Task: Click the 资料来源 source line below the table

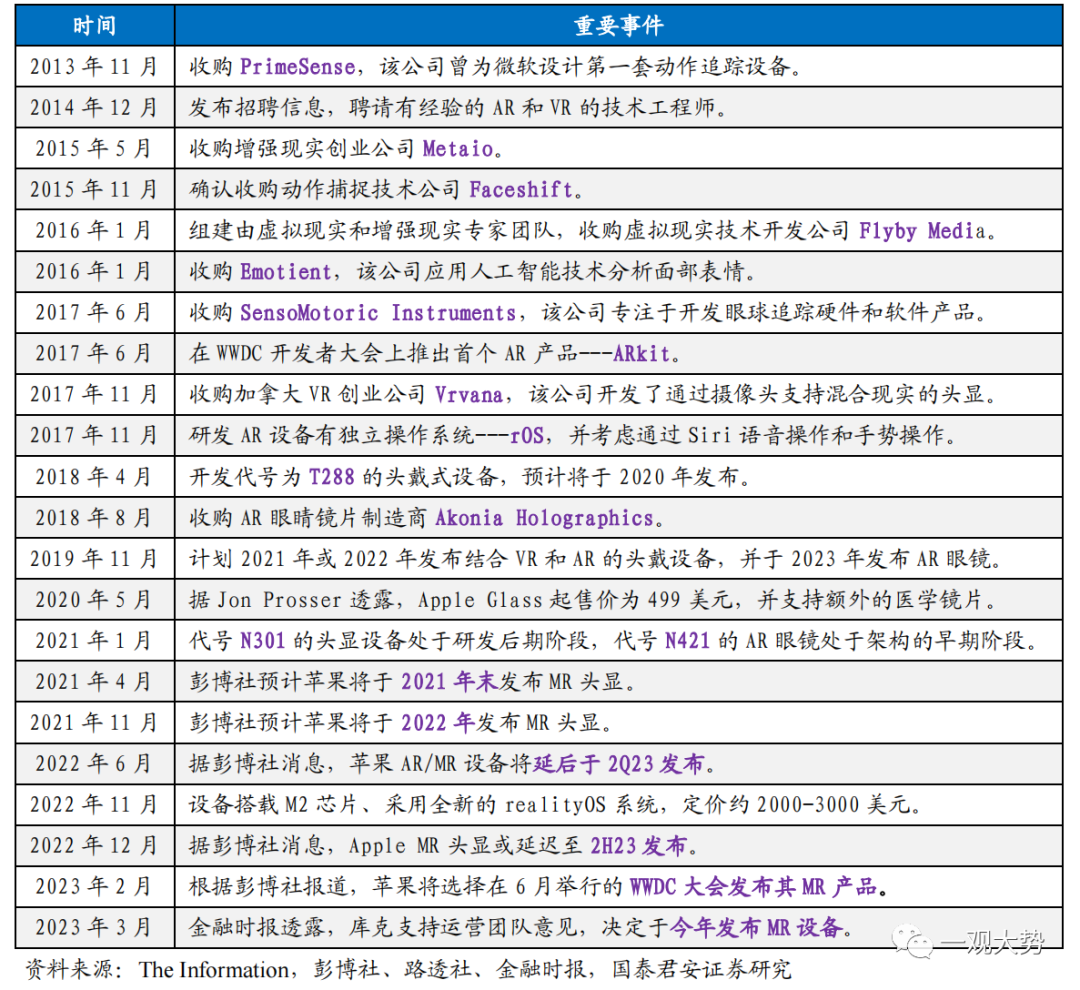Action: [408, 969]
